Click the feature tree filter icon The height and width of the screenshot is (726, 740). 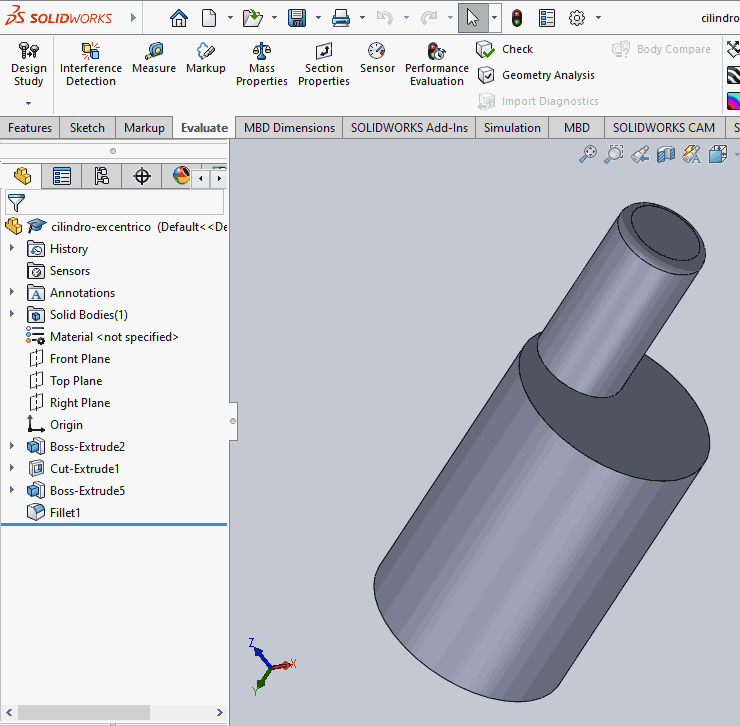16,203
